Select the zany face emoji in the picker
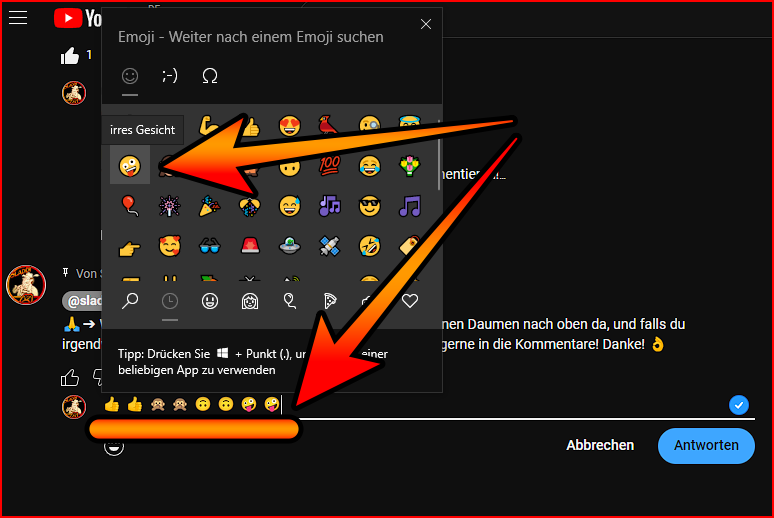 pyautogui.click(x=130, y=165)
